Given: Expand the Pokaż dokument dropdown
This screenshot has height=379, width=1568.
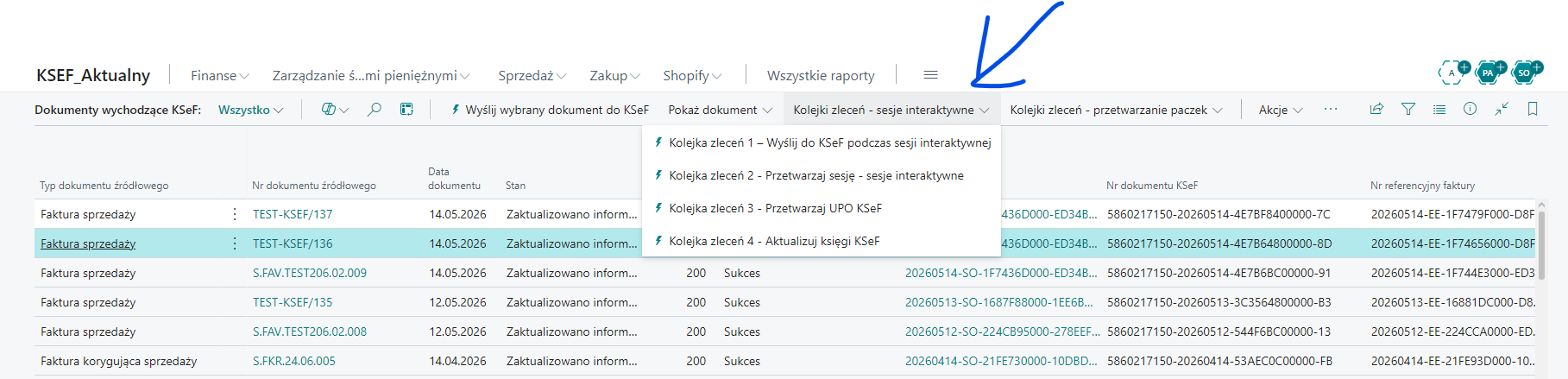Looking at the screenshot, I should tap(720, 110).
